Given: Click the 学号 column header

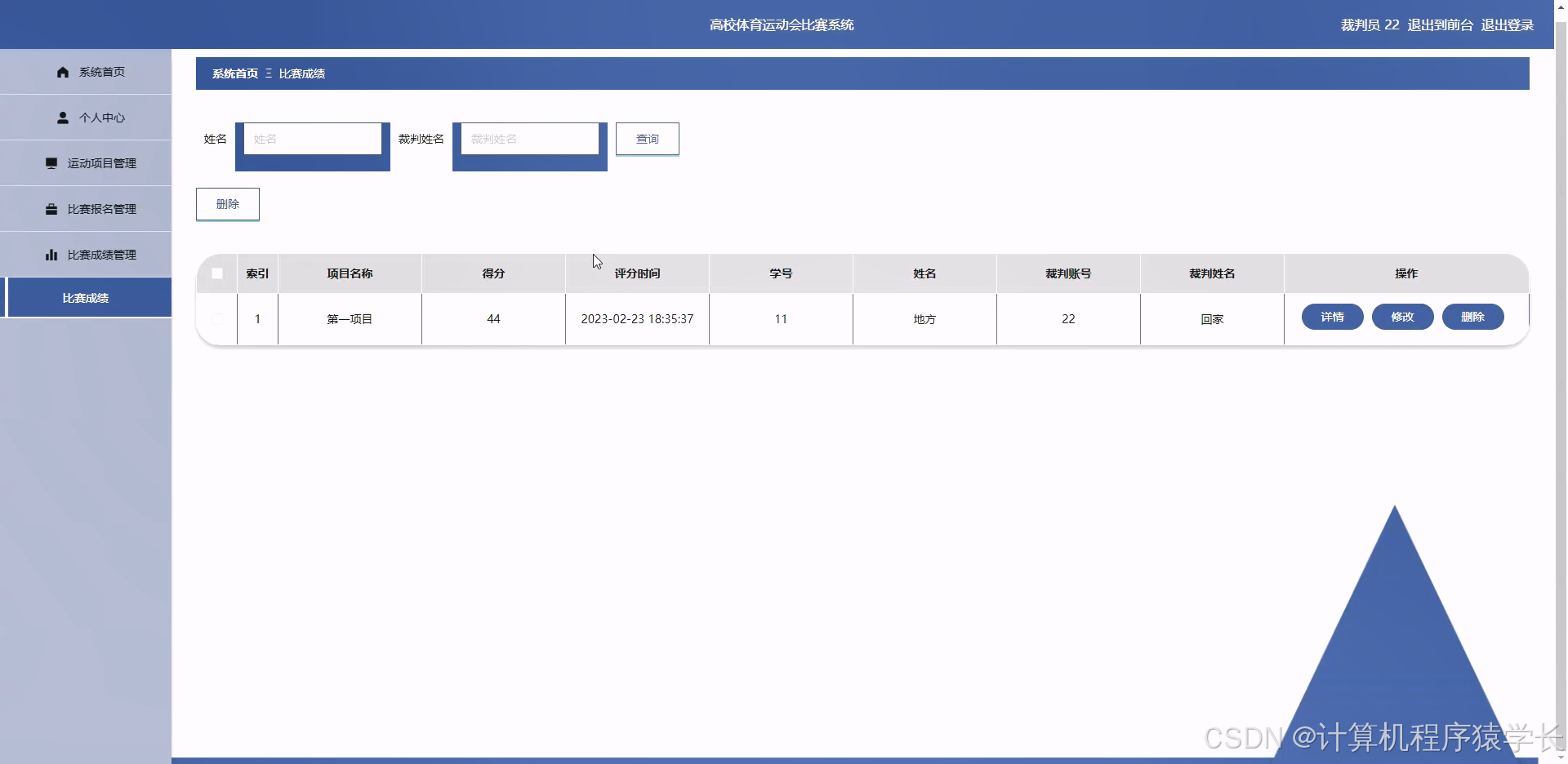Looking at the screenshot, I should [781, 273].
